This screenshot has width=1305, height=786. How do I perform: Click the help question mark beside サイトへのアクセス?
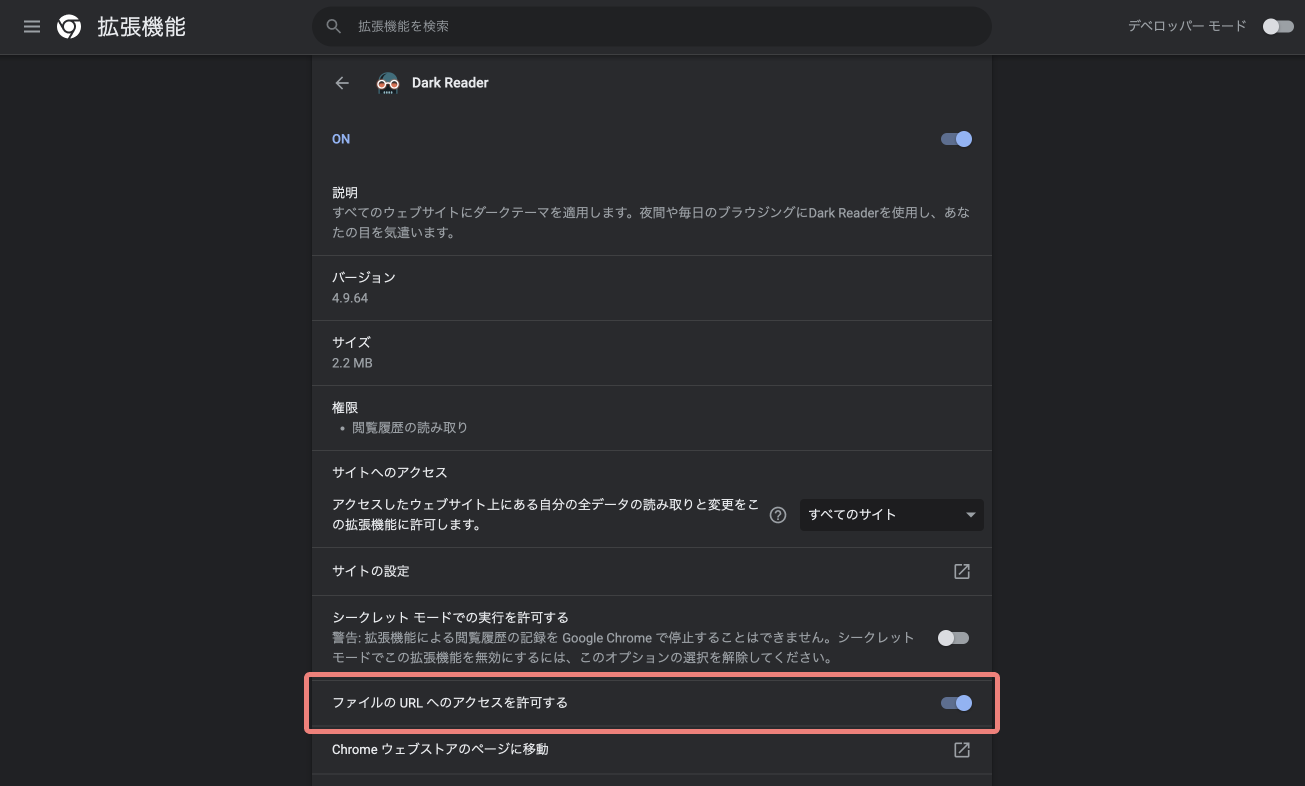778,515
